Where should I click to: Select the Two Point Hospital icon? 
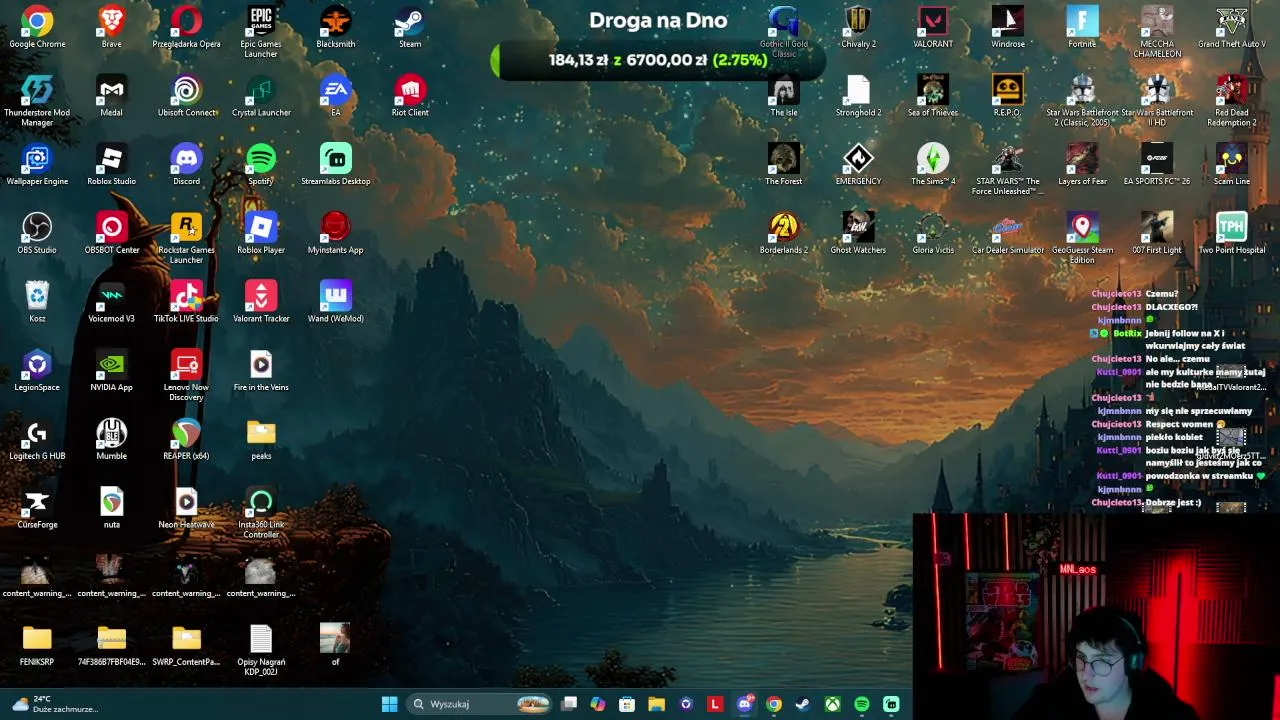(x=1232, y=233)
